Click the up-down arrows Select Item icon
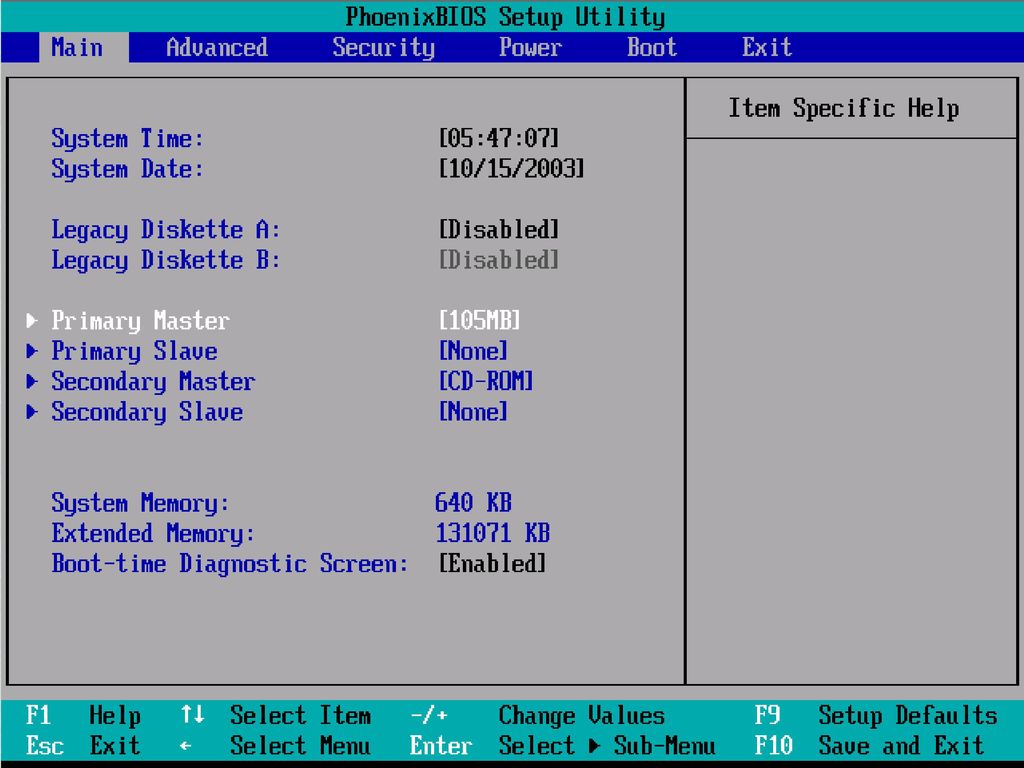 (193, 714)
